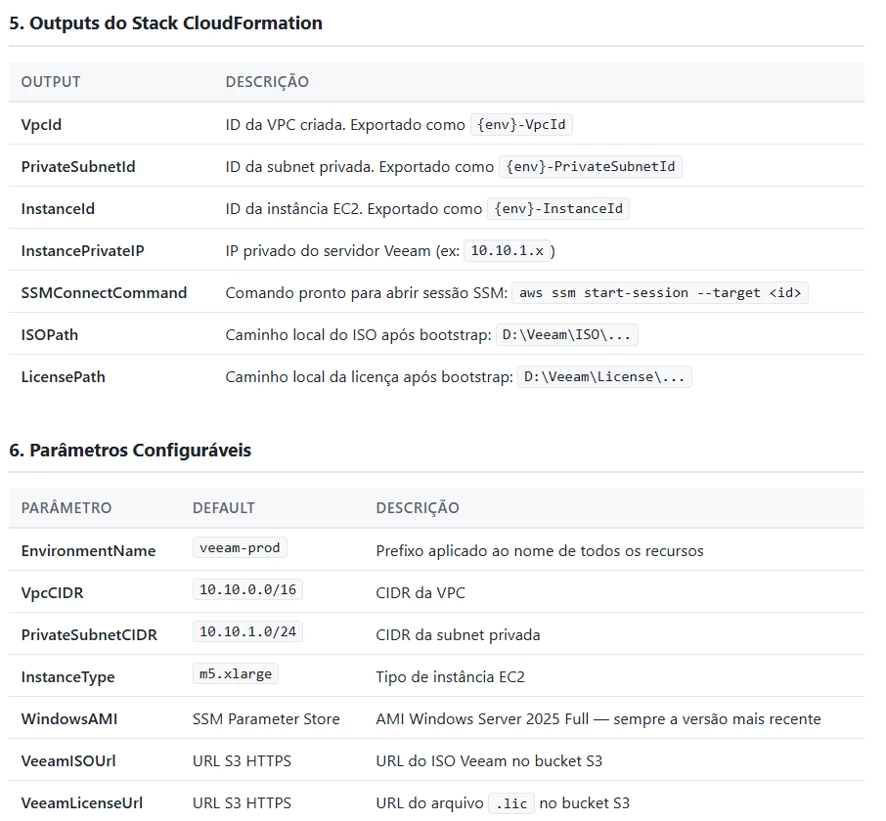Click the Outputs do Stack CloudFormation heading
Viewport: 886px width, 821px height.
[x=166, y=23]
